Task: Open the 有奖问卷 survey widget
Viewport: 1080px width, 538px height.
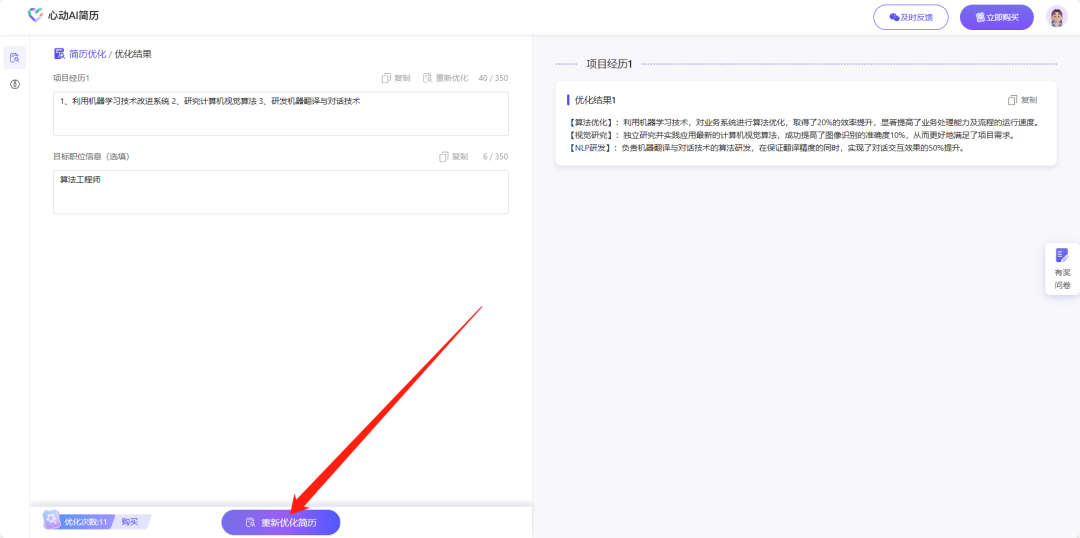Action: [1062, 269]
